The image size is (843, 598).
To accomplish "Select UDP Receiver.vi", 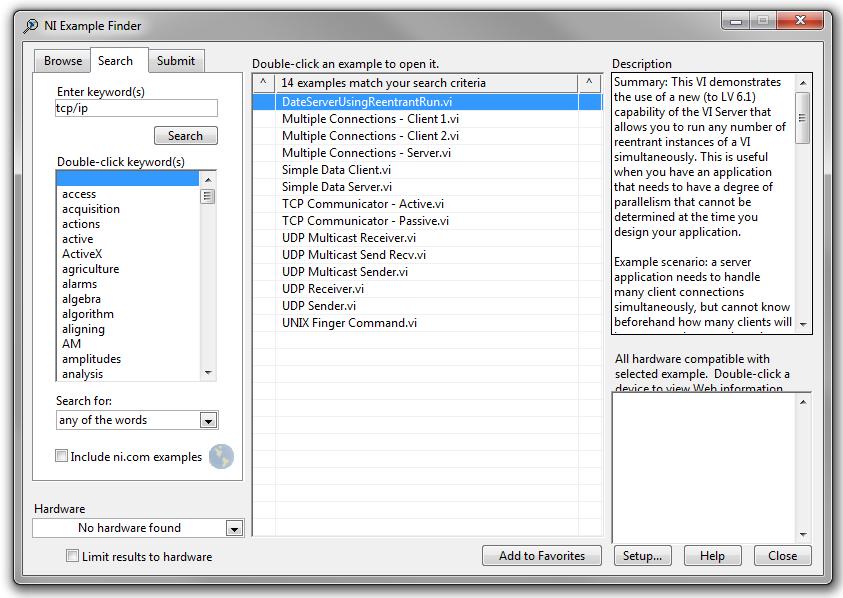I will coord(427,289).
